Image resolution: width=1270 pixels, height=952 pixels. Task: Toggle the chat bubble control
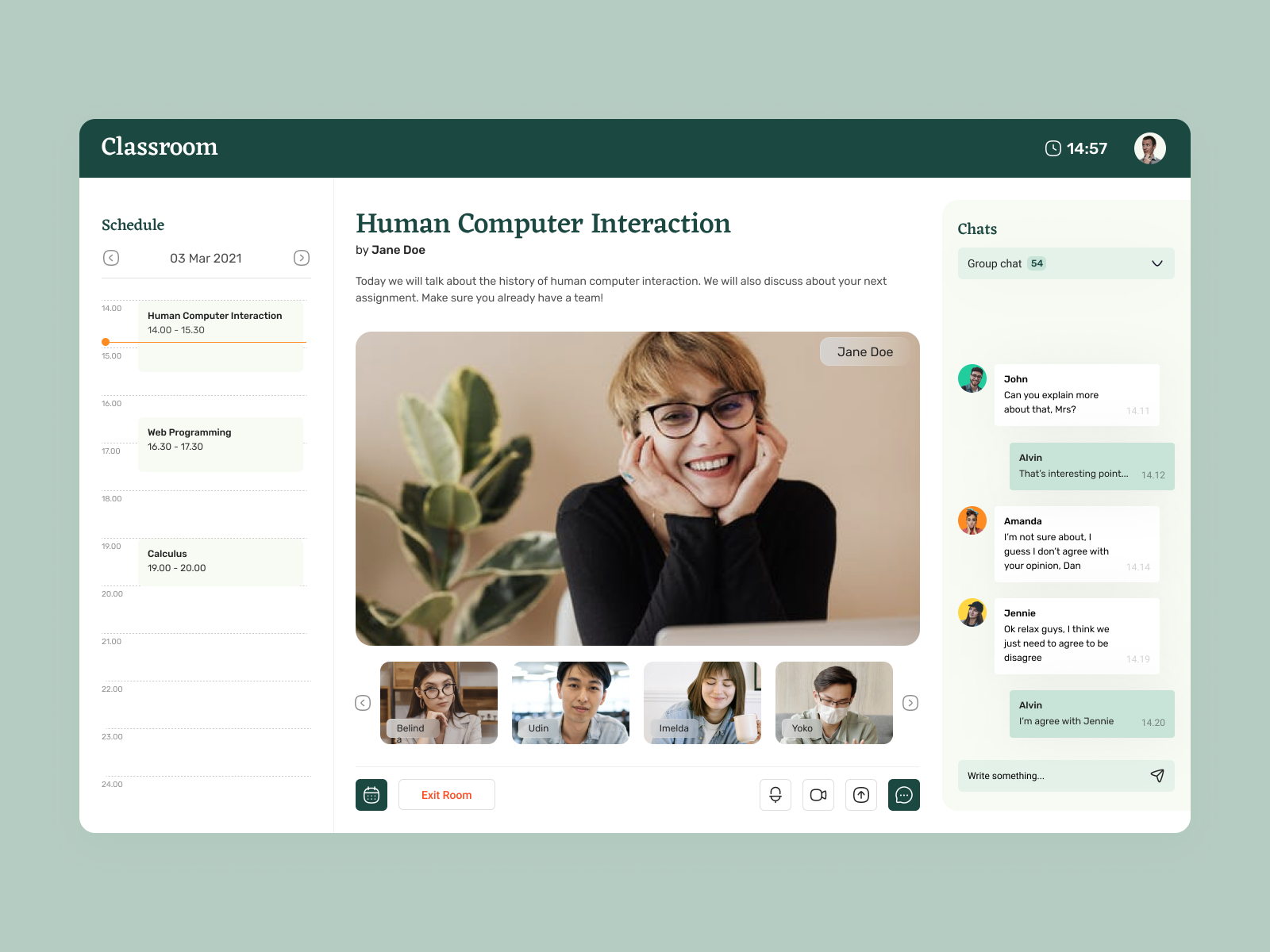coord(903,794)
